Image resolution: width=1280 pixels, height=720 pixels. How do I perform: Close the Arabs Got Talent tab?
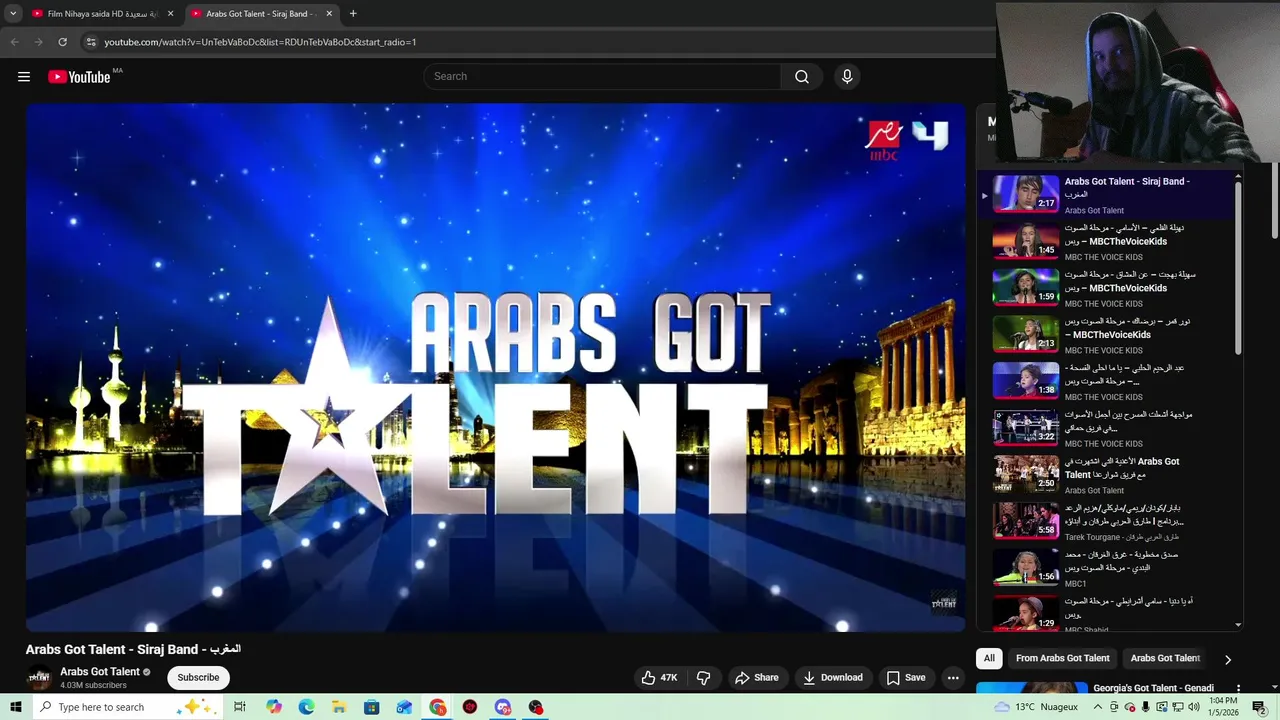(x=329, y=14)
